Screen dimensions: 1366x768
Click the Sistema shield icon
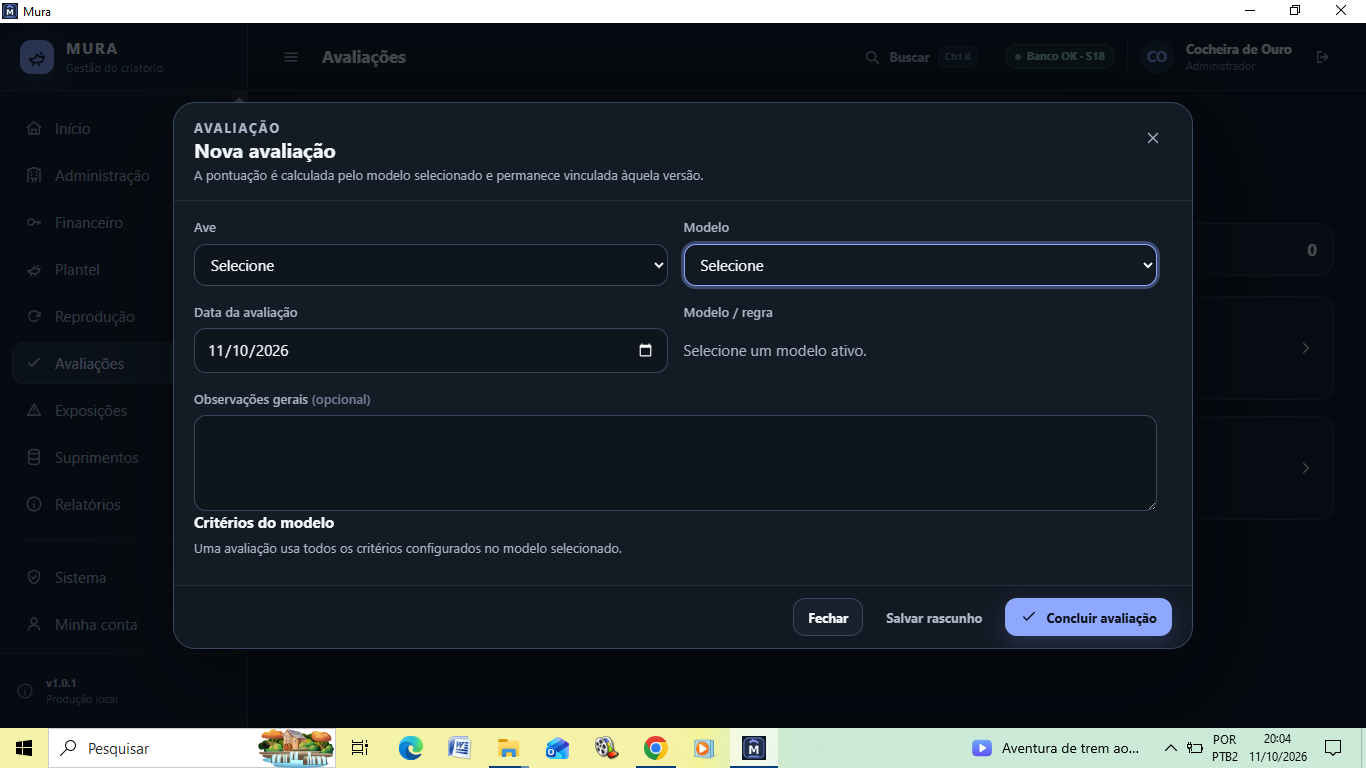(x=34, y=578)
